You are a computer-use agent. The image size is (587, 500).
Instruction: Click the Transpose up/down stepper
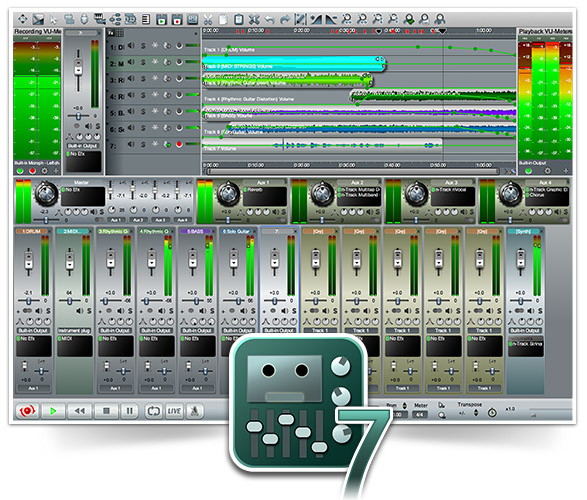[476, 412]
